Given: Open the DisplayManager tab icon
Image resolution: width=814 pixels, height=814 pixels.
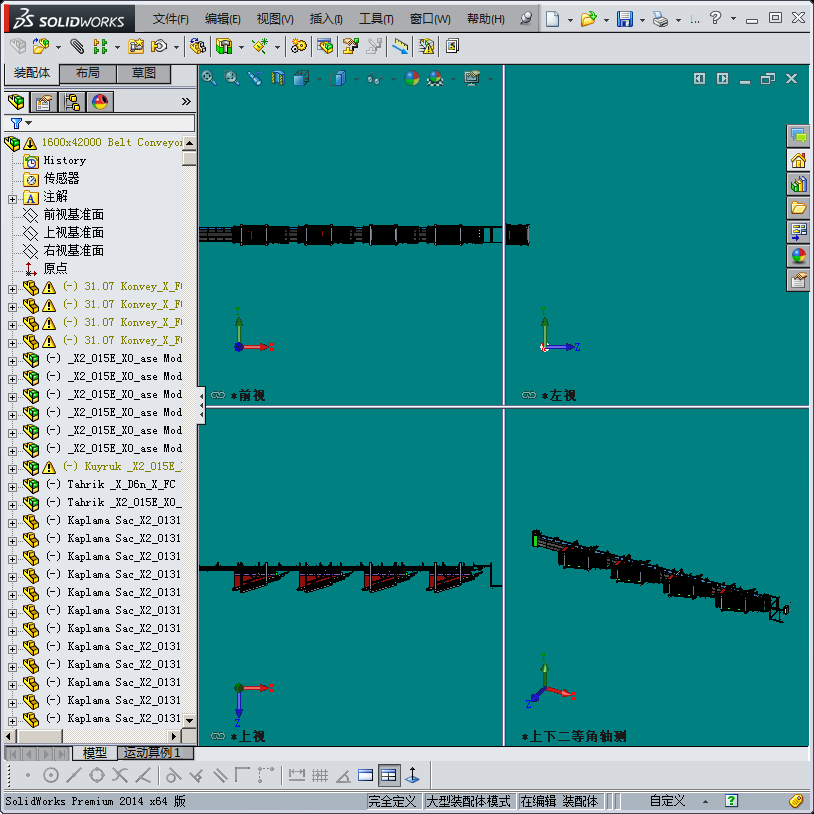Looking at the screenshot, I should pos(100,102).
